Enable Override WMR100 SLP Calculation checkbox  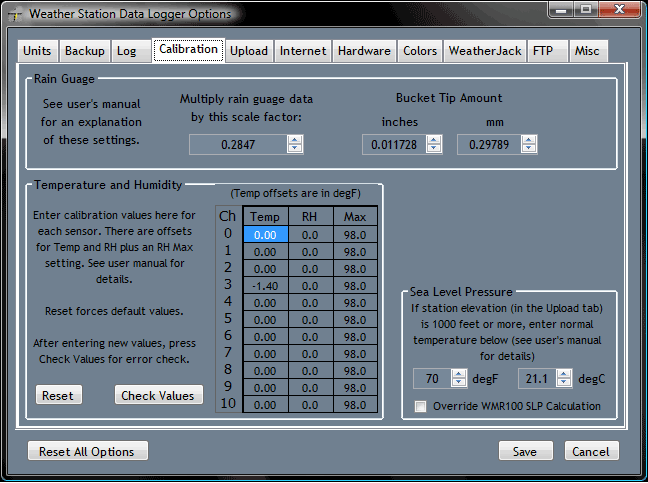click(x=421, y=406)
